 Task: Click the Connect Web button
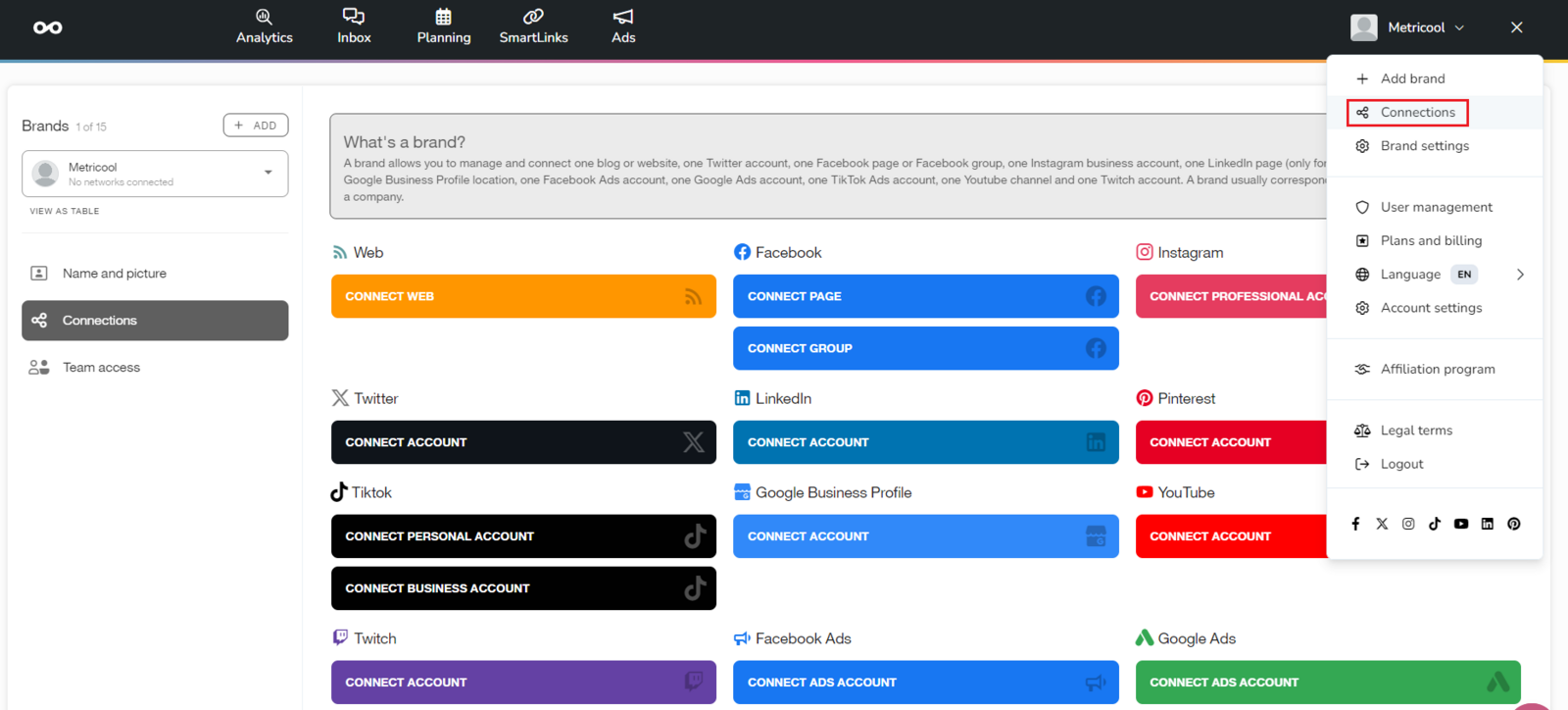(x=523, y=296)
